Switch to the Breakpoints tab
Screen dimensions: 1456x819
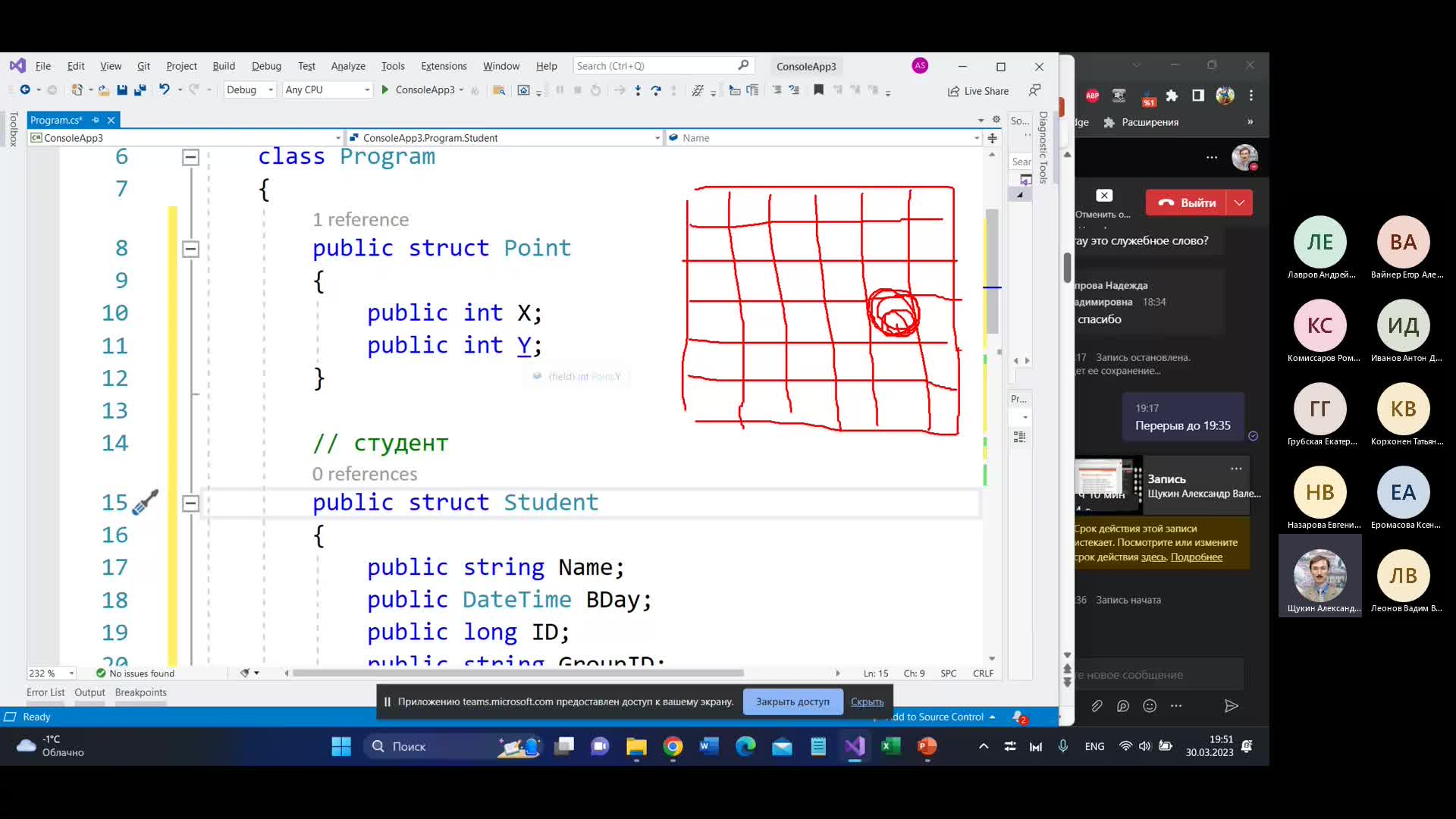point(140,692)
